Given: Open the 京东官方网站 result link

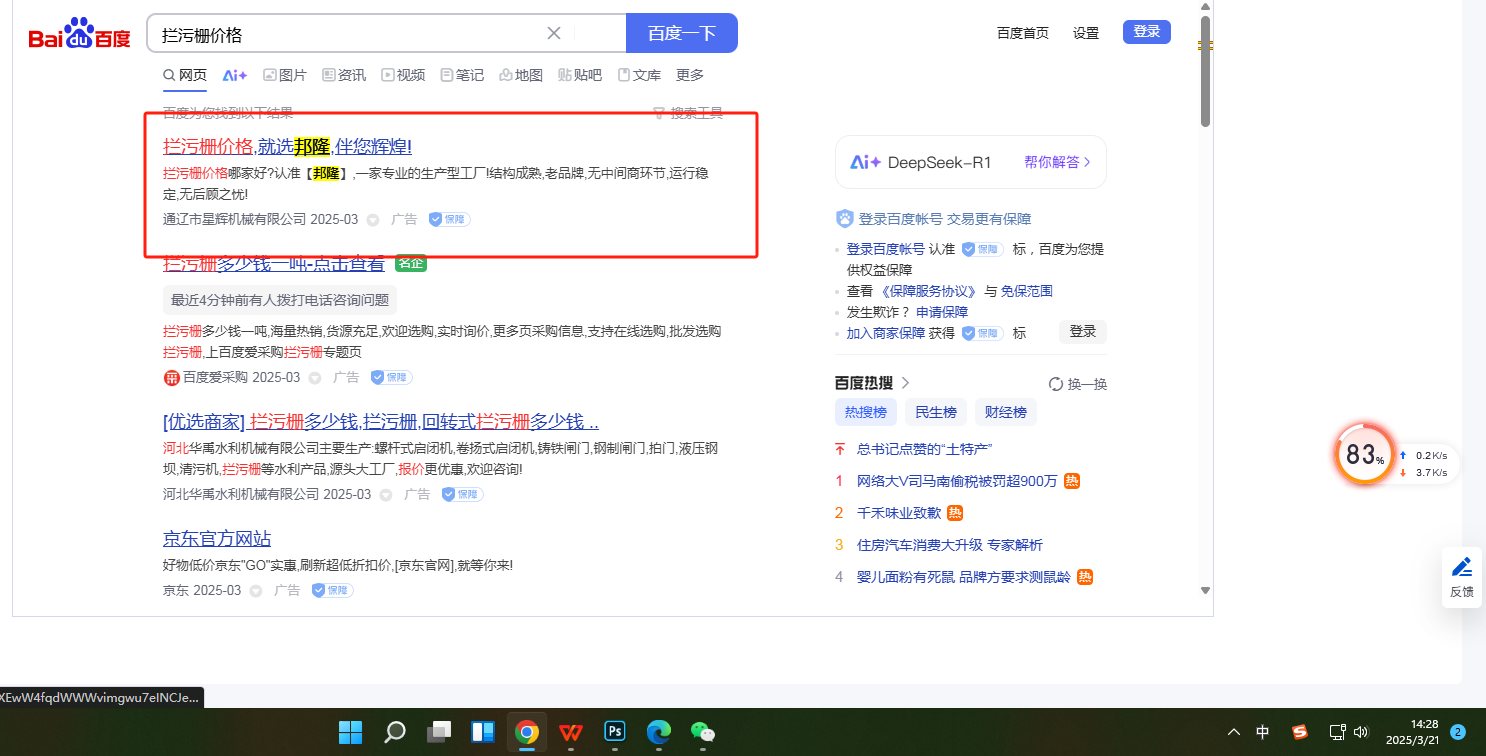Looking at the screenshot, I should pos(217,539).
